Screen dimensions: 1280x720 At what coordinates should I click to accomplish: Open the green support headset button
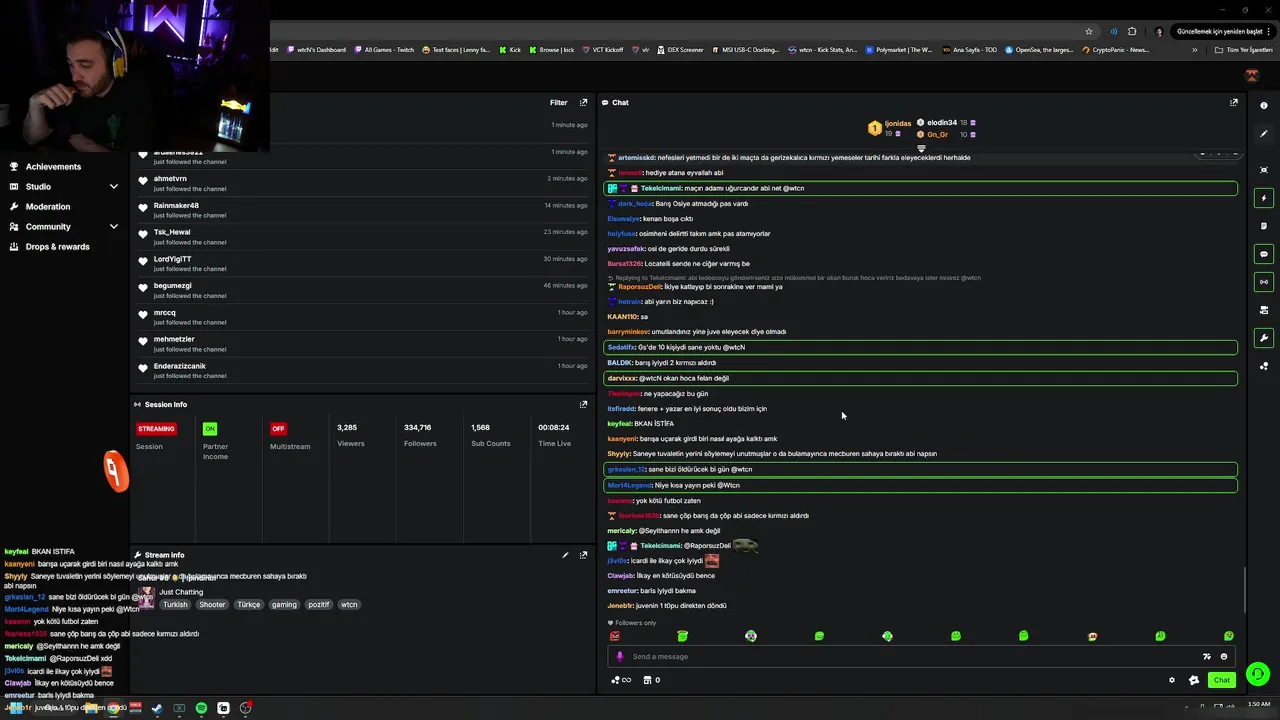point(1258,674)
